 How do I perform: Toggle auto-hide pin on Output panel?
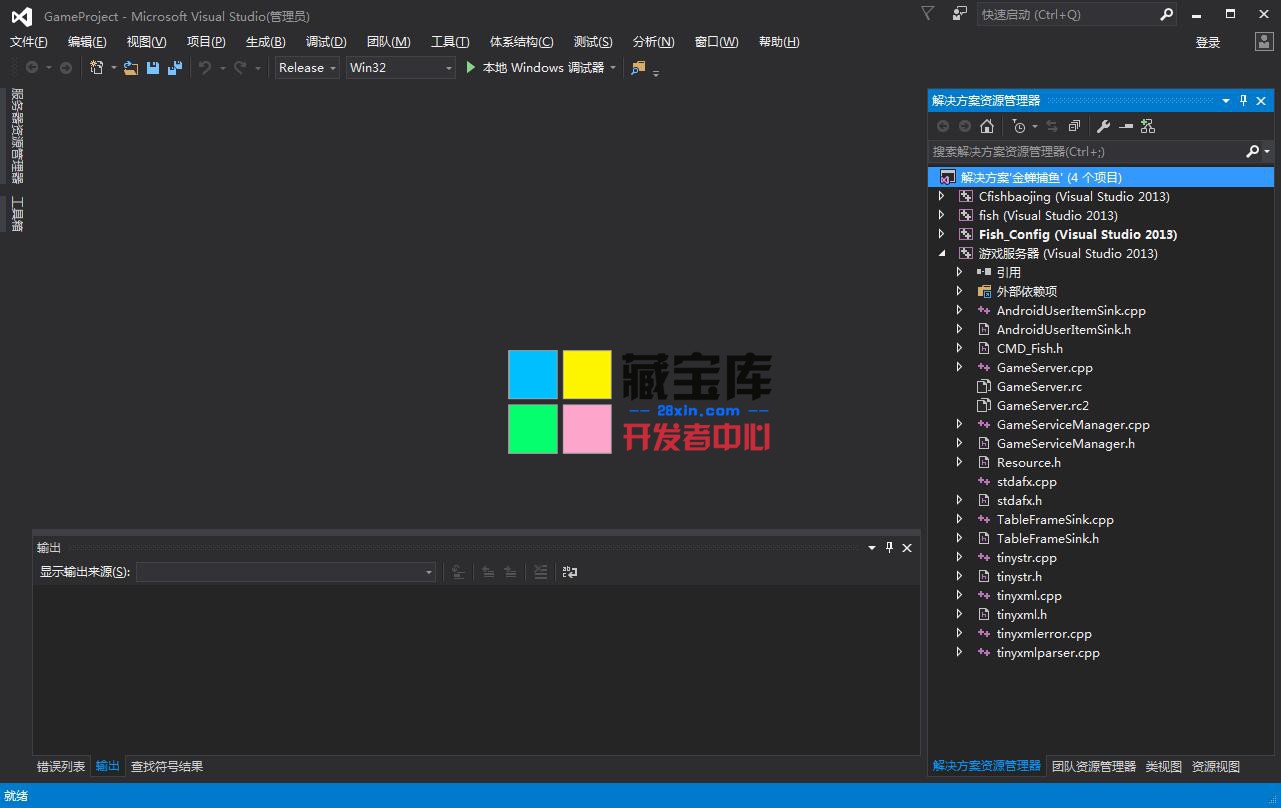[x=889, y=547]
